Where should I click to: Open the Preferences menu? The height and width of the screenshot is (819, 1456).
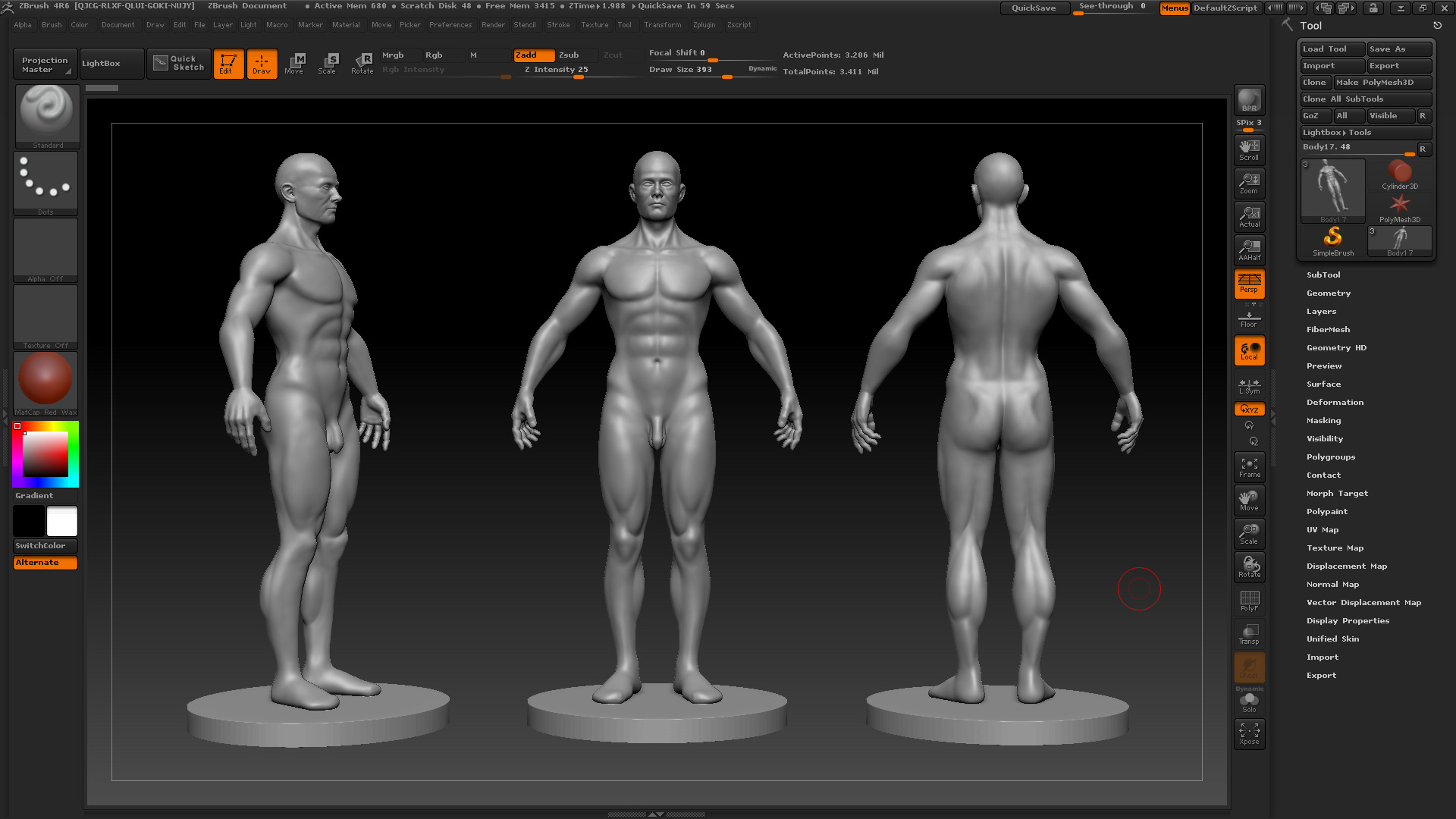click(450, 25)
